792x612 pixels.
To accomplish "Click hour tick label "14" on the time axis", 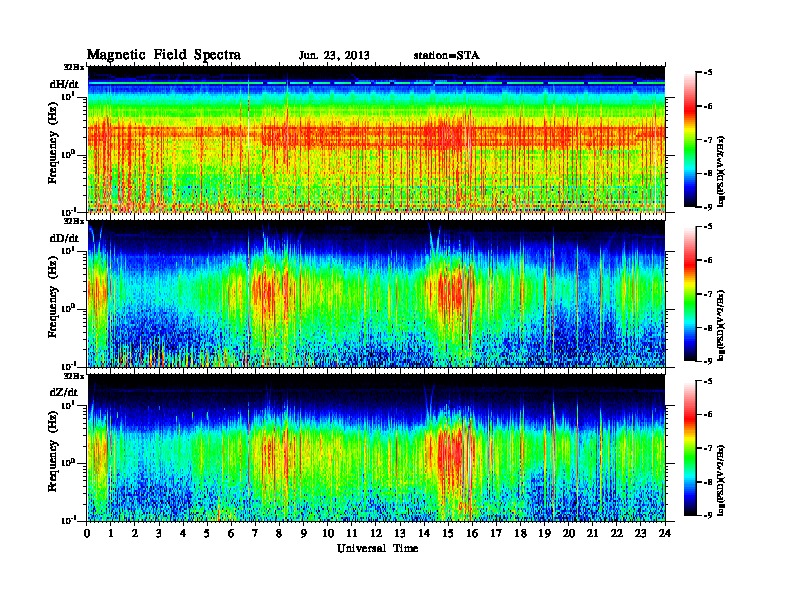I will tap(424, 533).
